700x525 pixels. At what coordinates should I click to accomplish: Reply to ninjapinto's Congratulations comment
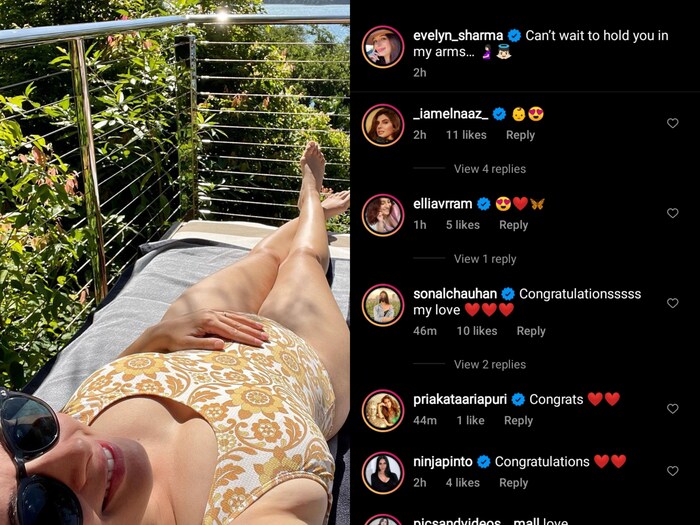[x=513, y=483]
